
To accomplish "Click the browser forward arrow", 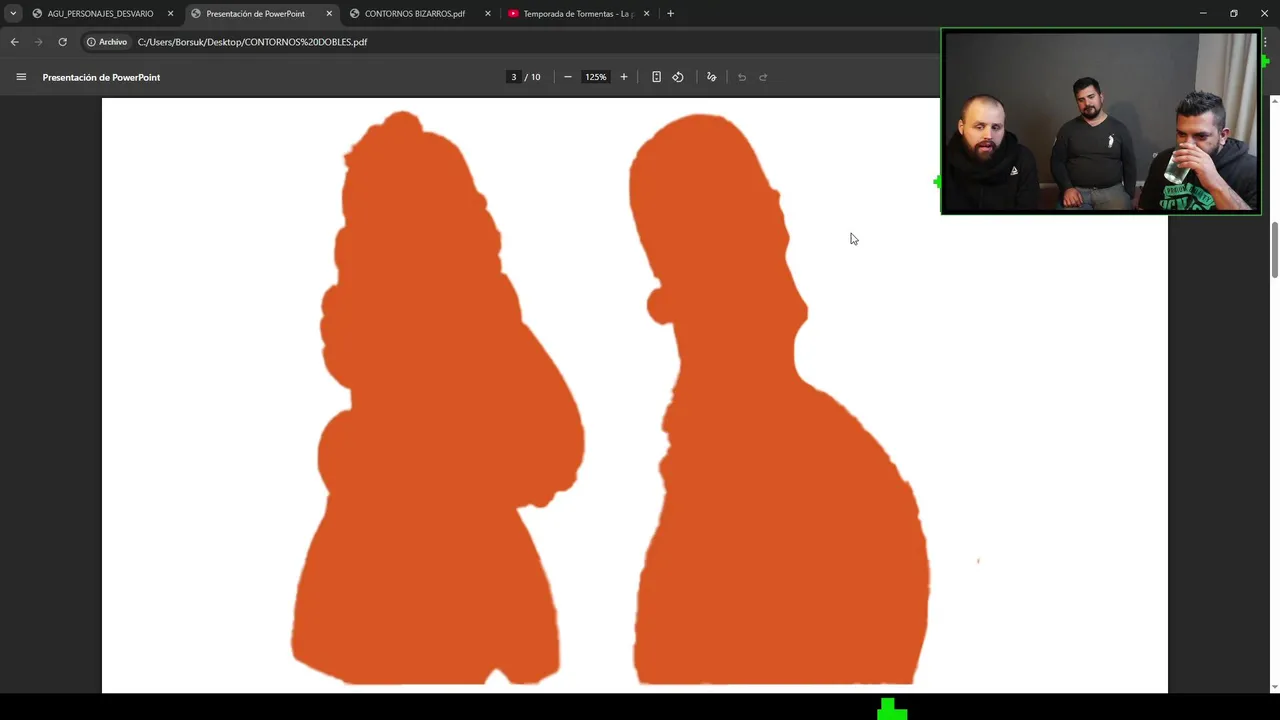I will pyautogui.click(x=38, y=42).
